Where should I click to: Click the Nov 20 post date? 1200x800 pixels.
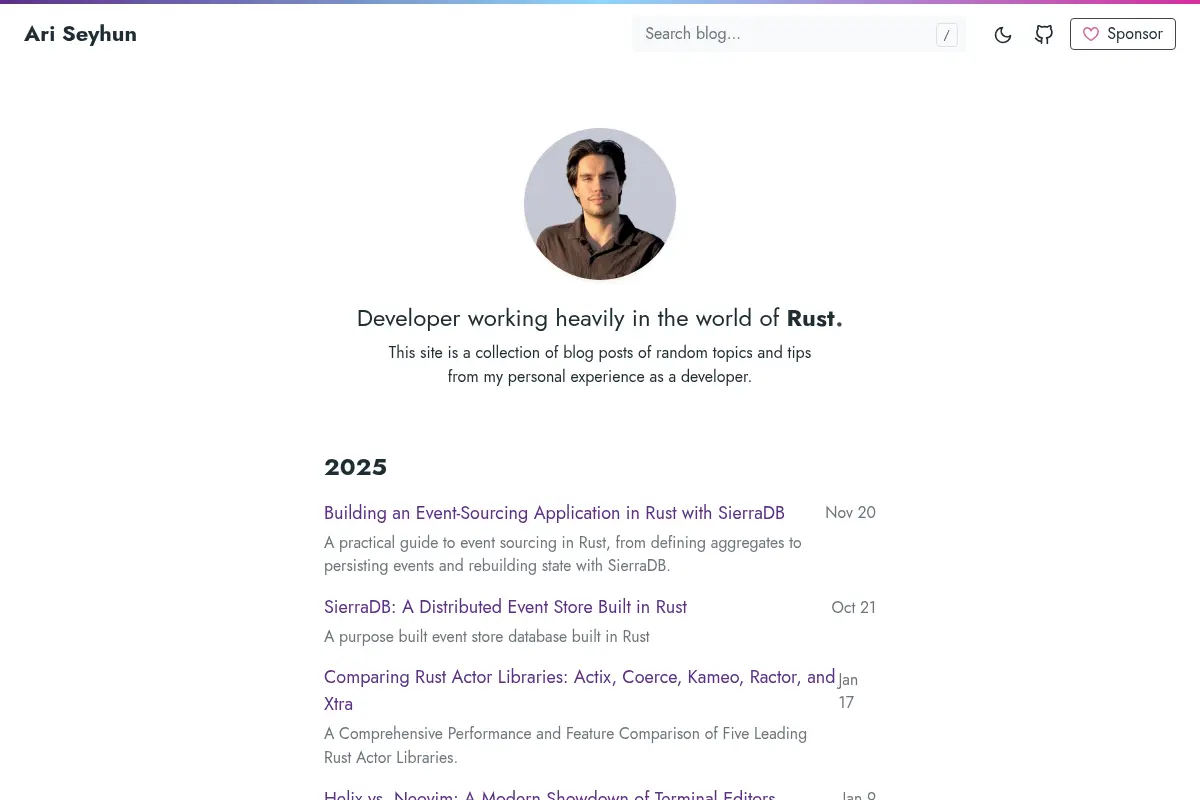pos(850,512)
